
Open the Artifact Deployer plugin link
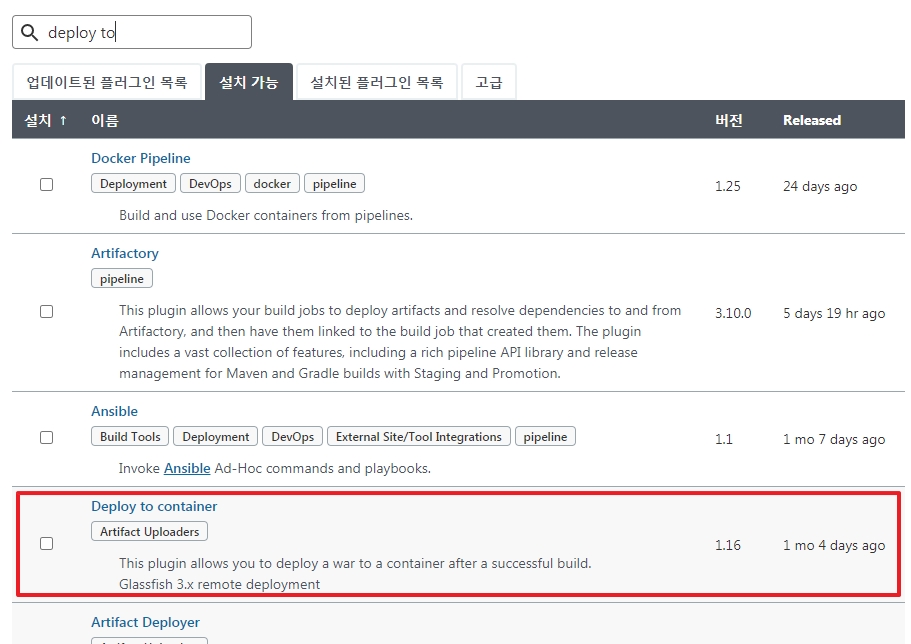[x=145, y=622]
